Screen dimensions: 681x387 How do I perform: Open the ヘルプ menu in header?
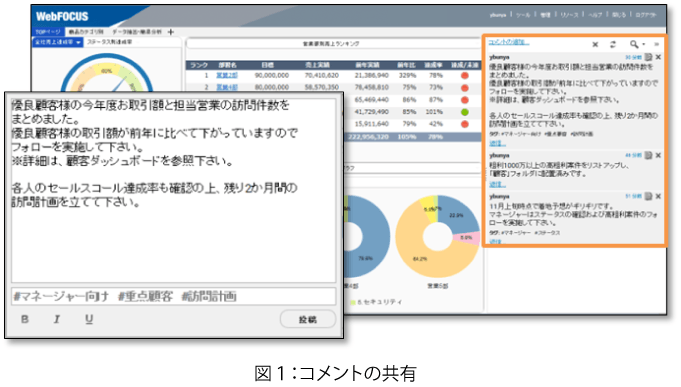(595, 15)
